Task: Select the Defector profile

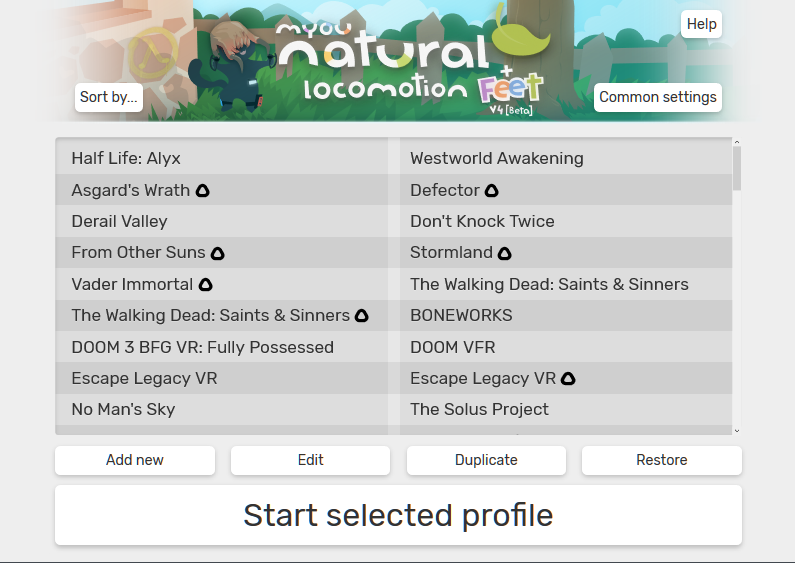Action: coord(566,190)
